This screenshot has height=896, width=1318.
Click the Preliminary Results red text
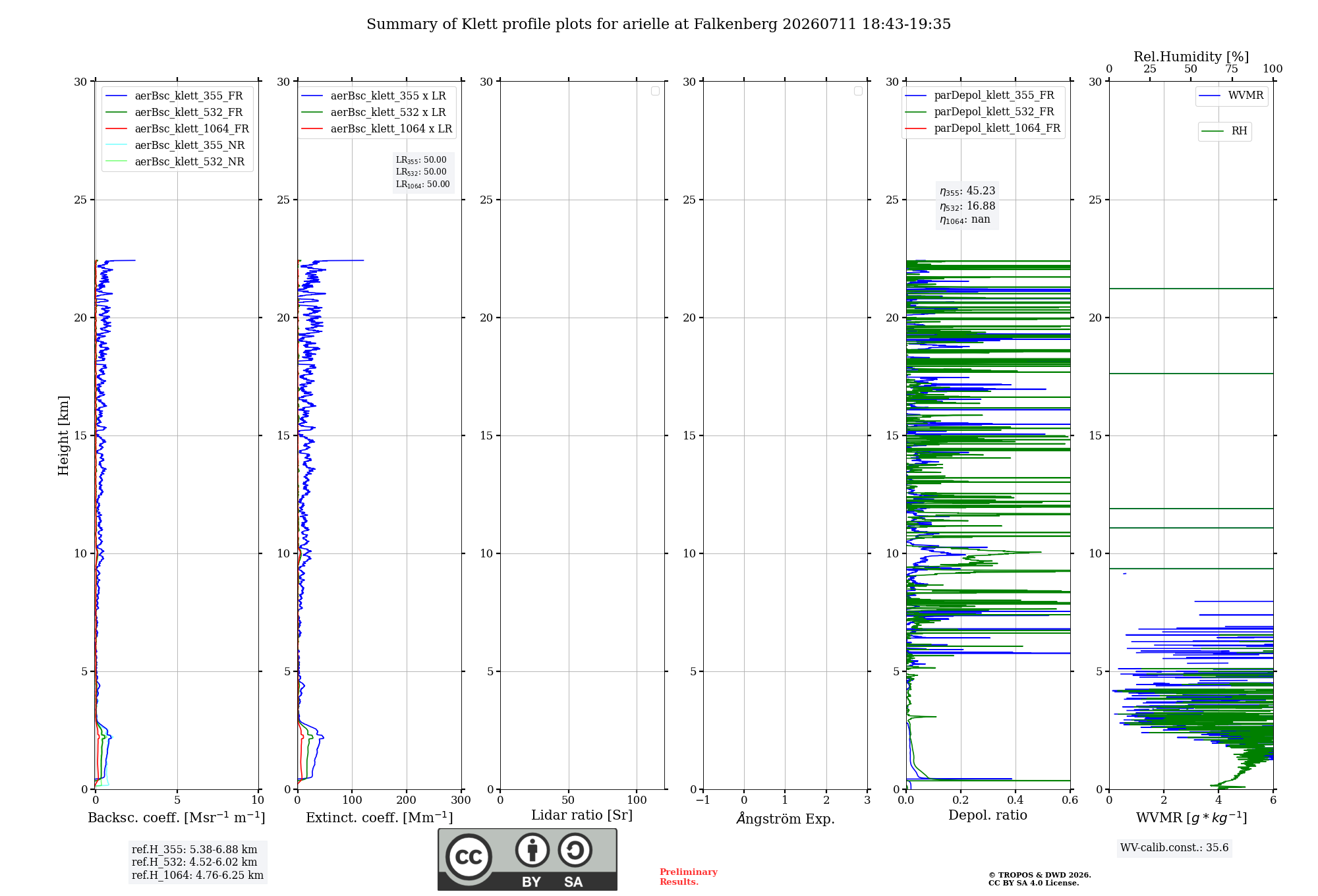688,877
